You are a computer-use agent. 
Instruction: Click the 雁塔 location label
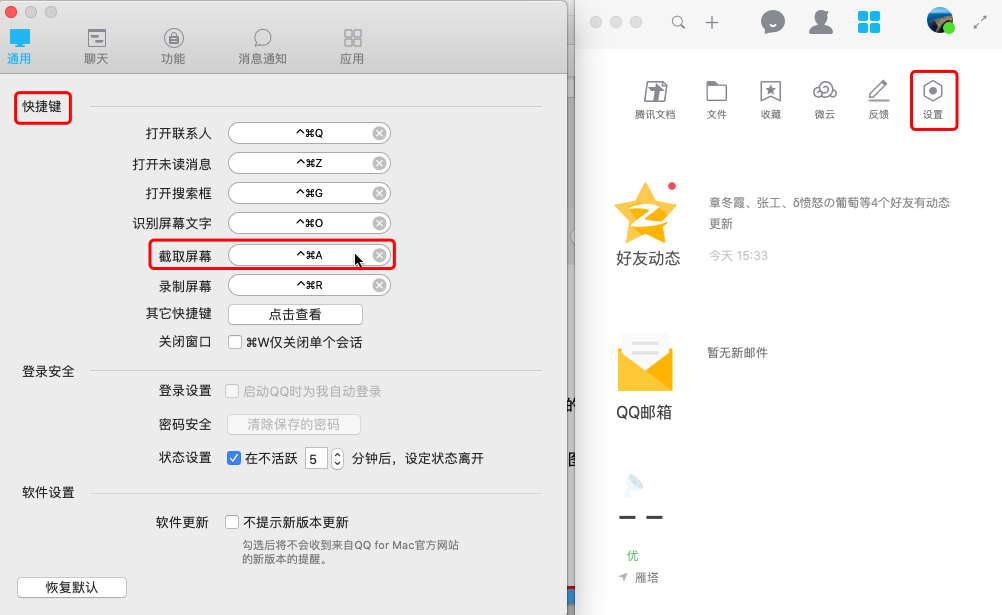tap(647, 578)
